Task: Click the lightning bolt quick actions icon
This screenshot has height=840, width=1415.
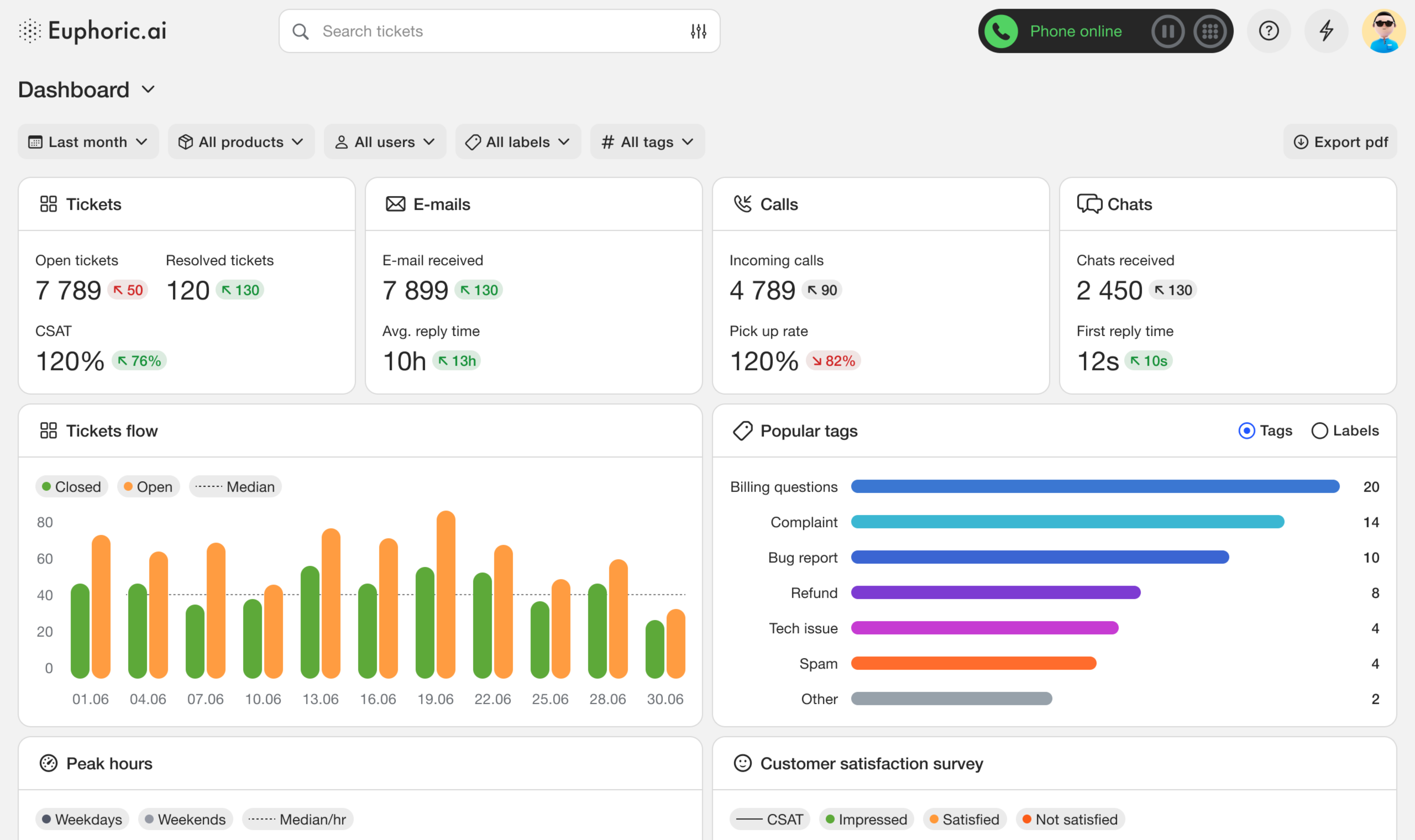Action: pyautogui.click(x=1326, y=31)
